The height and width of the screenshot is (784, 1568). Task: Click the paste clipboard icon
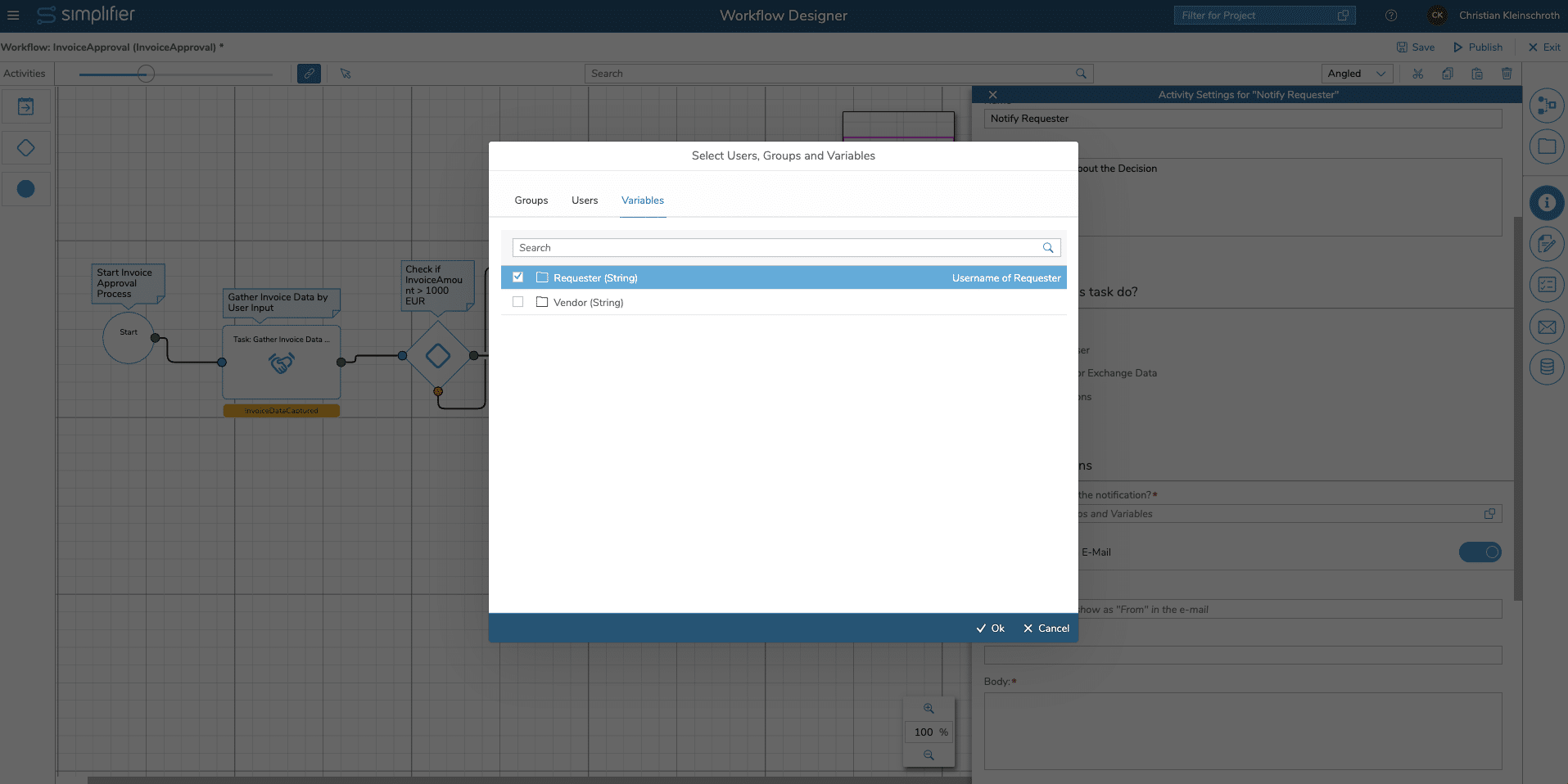pos(1477,74)
